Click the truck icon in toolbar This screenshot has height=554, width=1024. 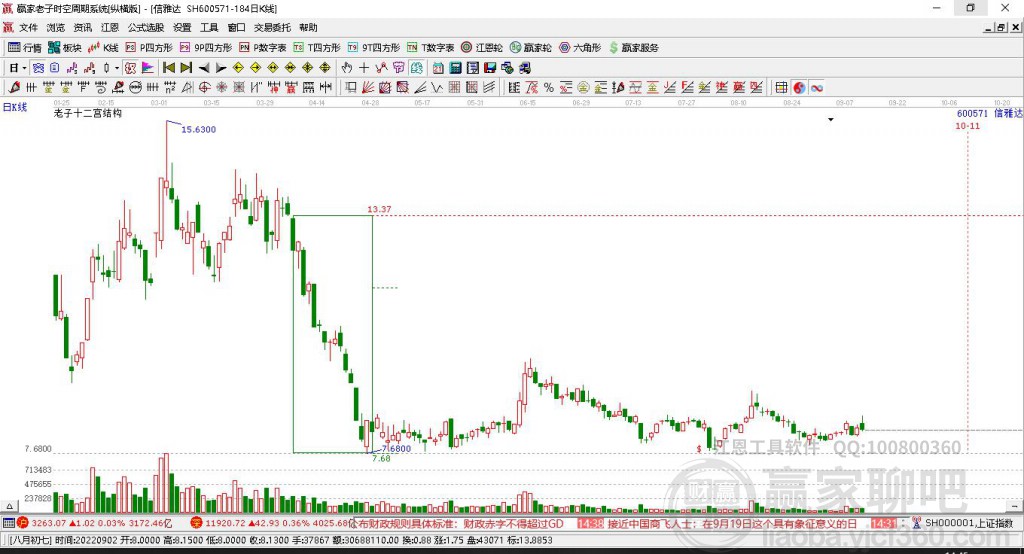click(524, 68)
